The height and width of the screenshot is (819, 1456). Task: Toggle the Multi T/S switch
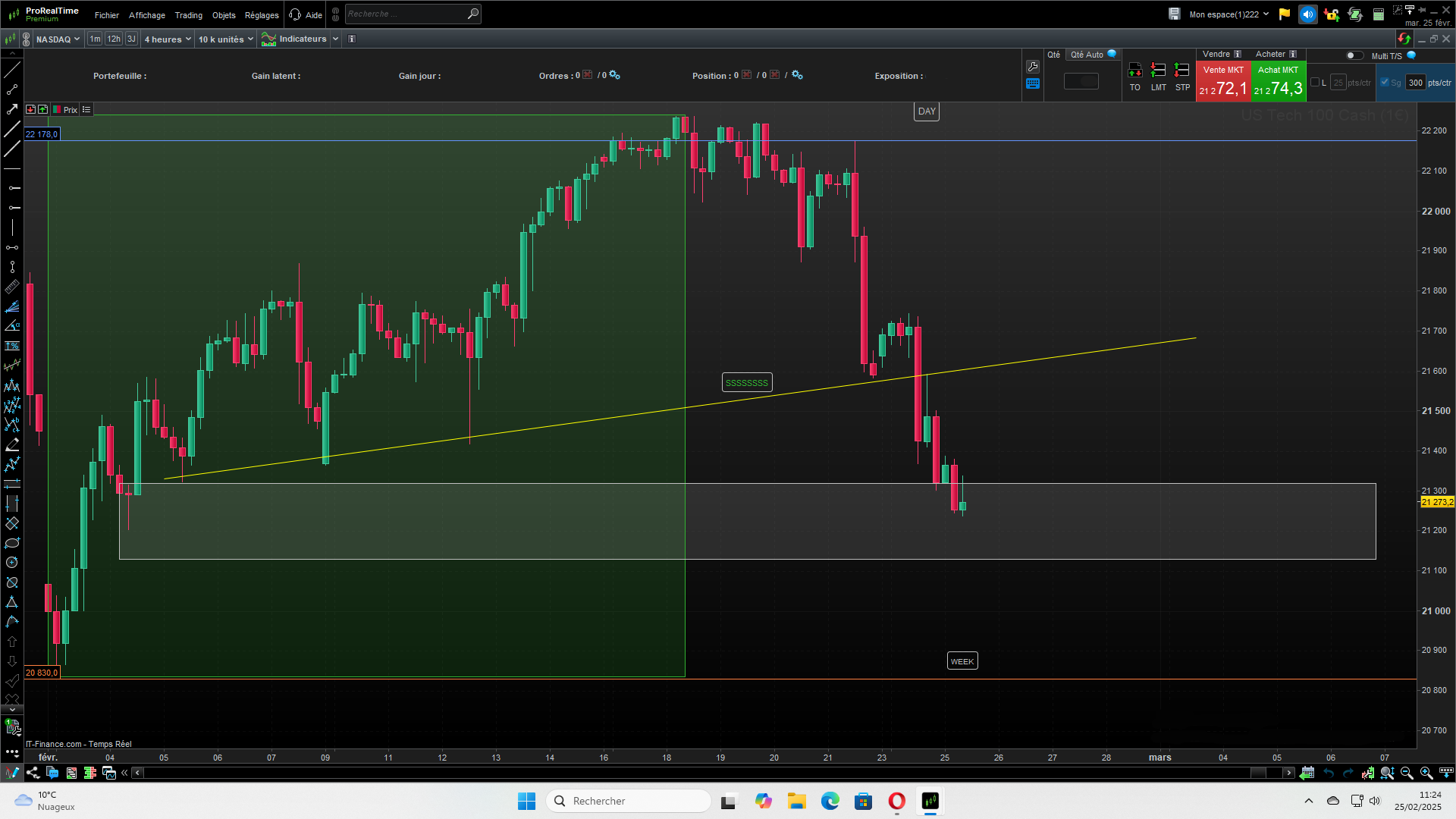[x=1354, y=55]
